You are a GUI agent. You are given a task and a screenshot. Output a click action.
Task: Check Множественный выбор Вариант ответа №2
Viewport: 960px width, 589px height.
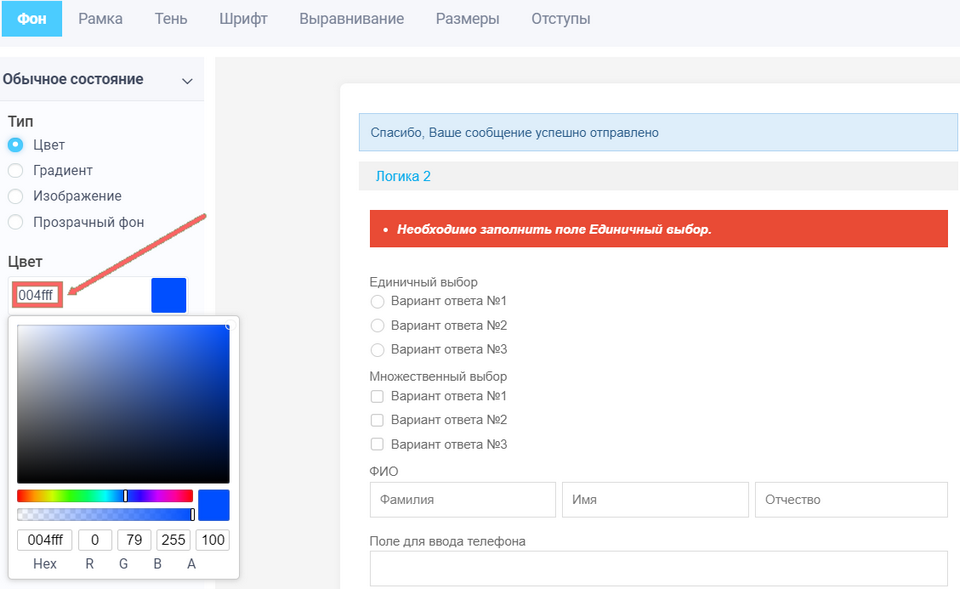pyautogui.click(x=378, y=420)
